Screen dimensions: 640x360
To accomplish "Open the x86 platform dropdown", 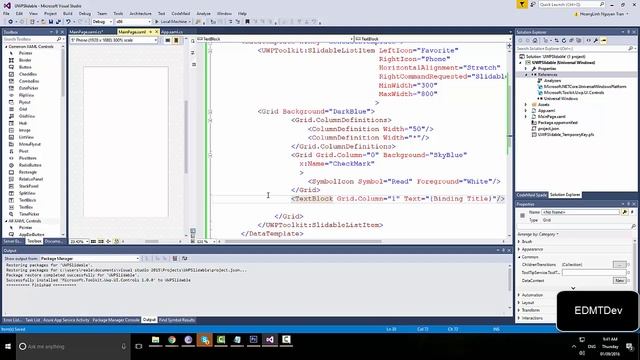I will pos(133,22).
